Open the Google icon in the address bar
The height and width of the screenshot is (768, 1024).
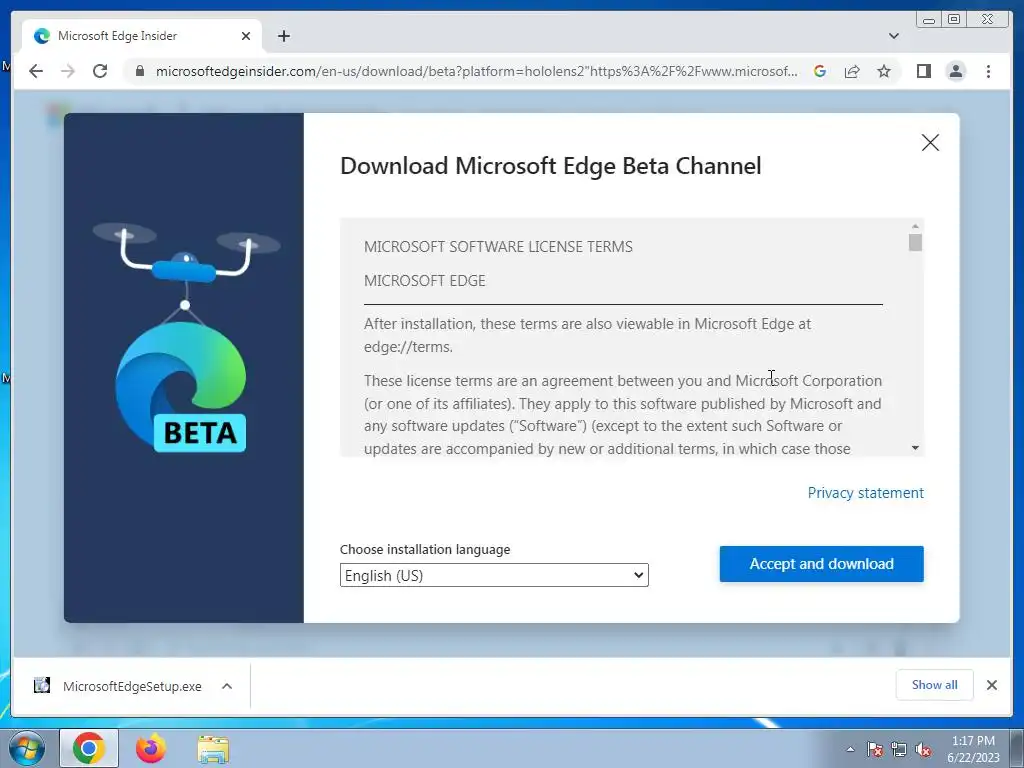point(820,71)
